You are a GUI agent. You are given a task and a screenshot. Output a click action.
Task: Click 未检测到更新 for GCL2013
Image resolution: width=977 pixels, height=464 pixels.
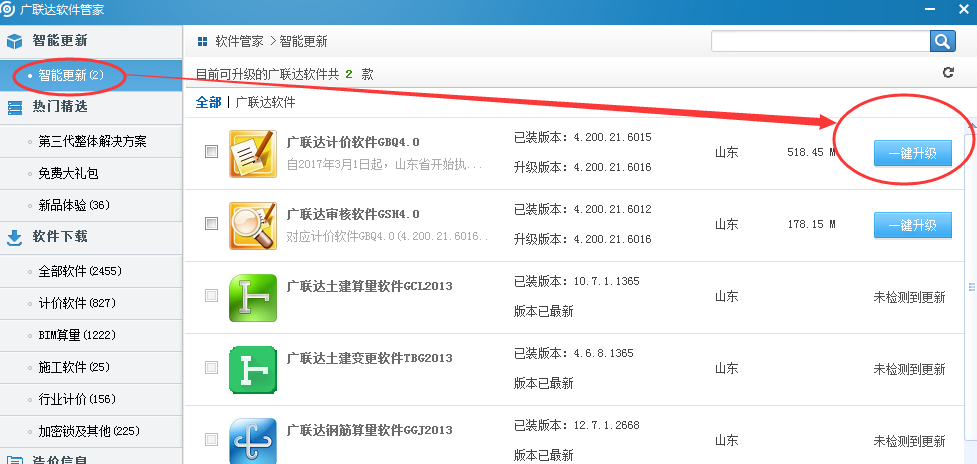coord(910,297)
